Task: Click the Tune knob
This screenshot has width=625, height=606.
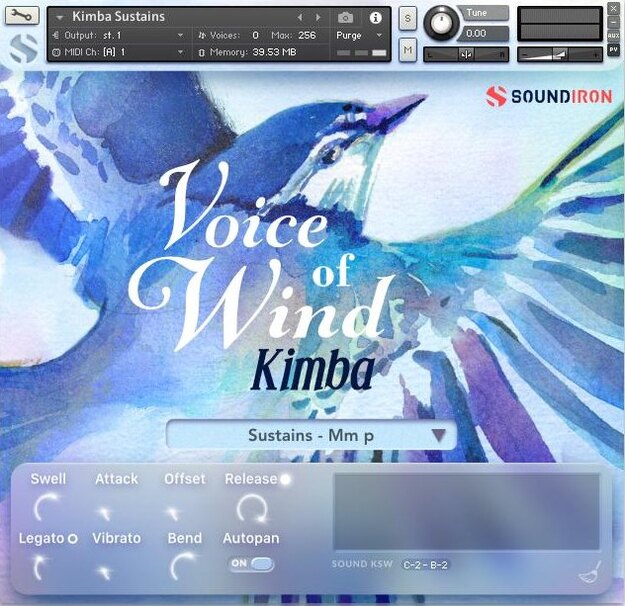Action: (x=441, y=23)
